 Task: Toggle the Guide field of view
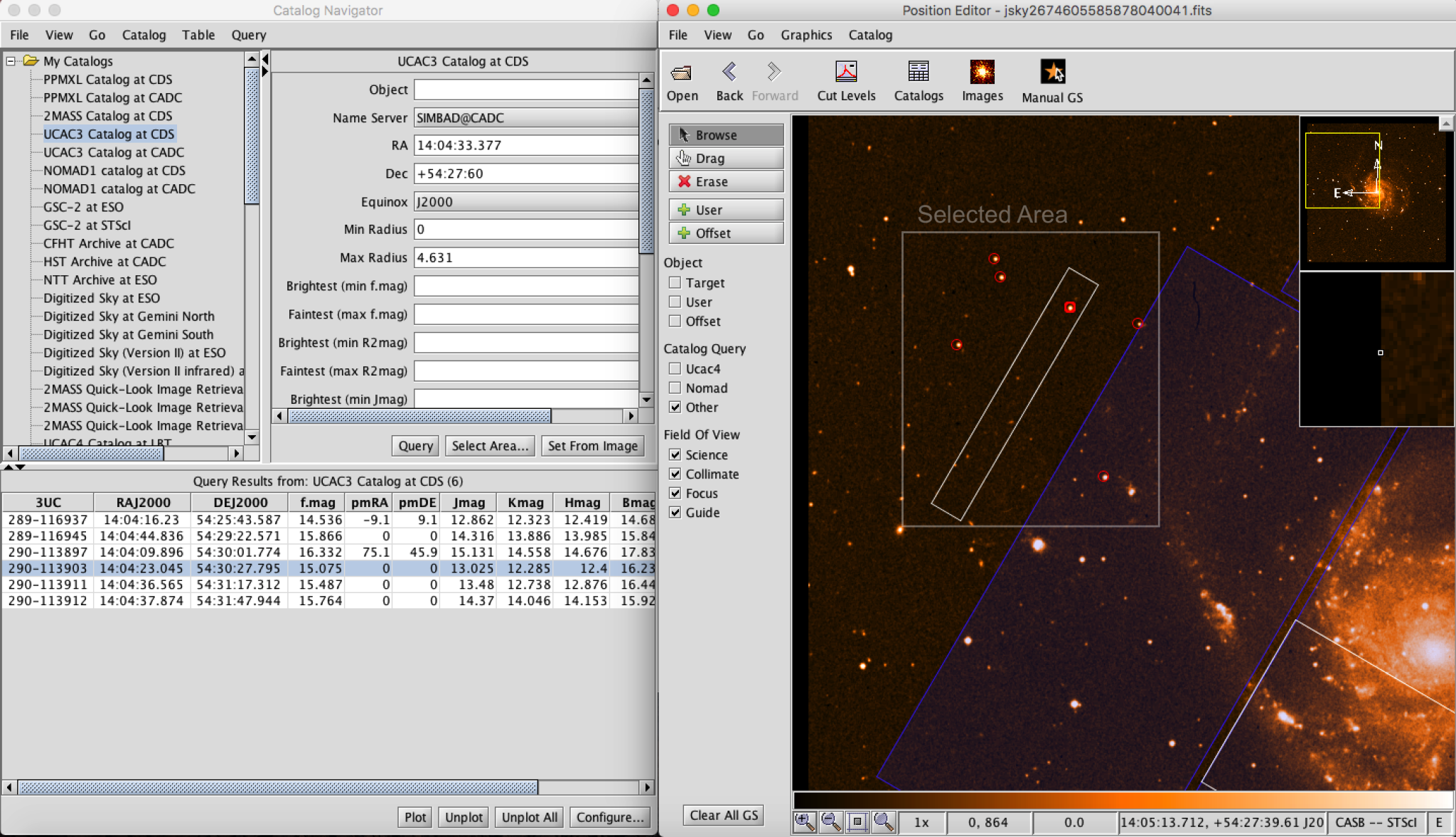coord(675,512)
